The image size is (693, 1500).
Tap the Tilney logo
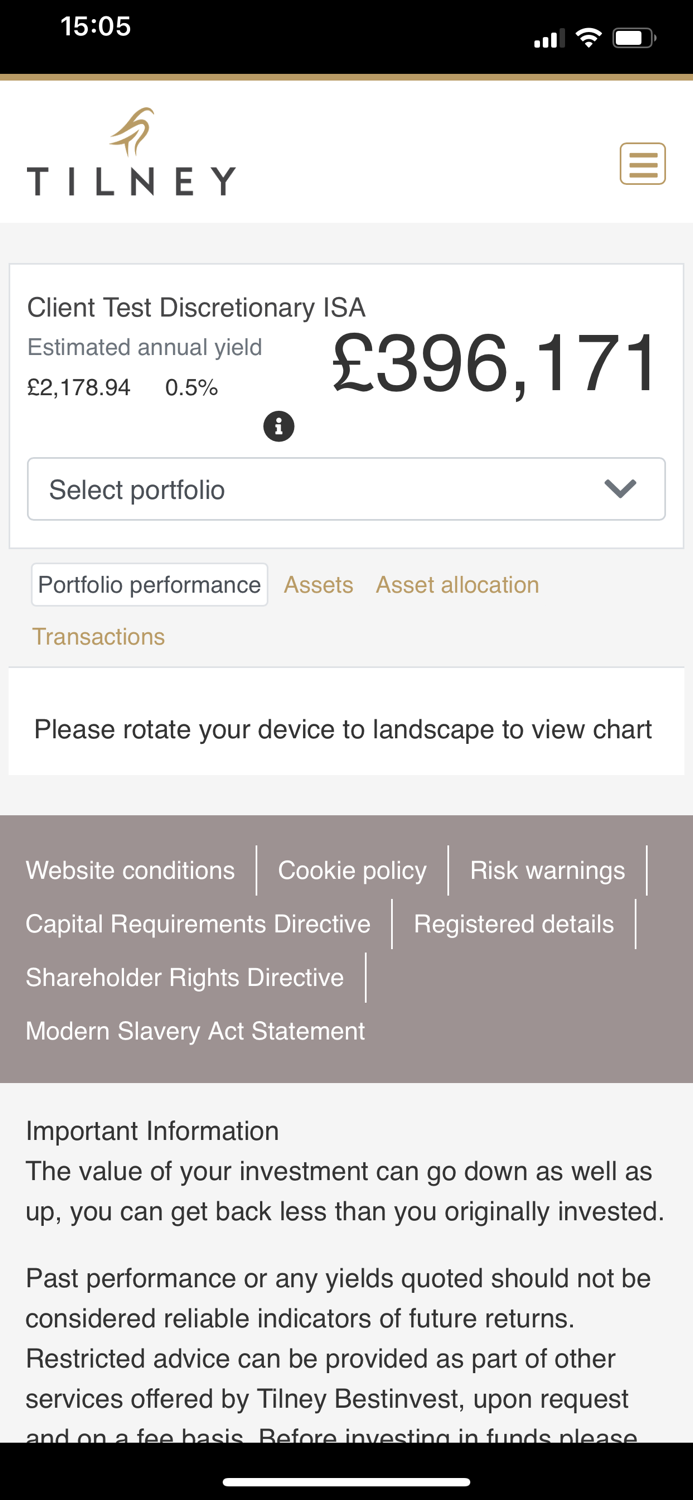tap(131, 153)
